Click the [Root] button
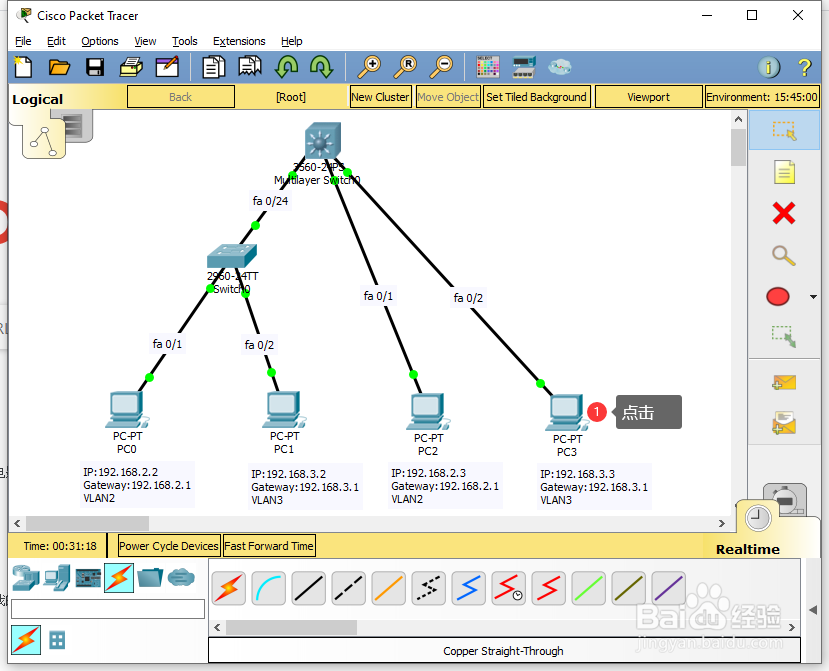Image resolution: width=829 pixels, height=671 pixels. 291,97
